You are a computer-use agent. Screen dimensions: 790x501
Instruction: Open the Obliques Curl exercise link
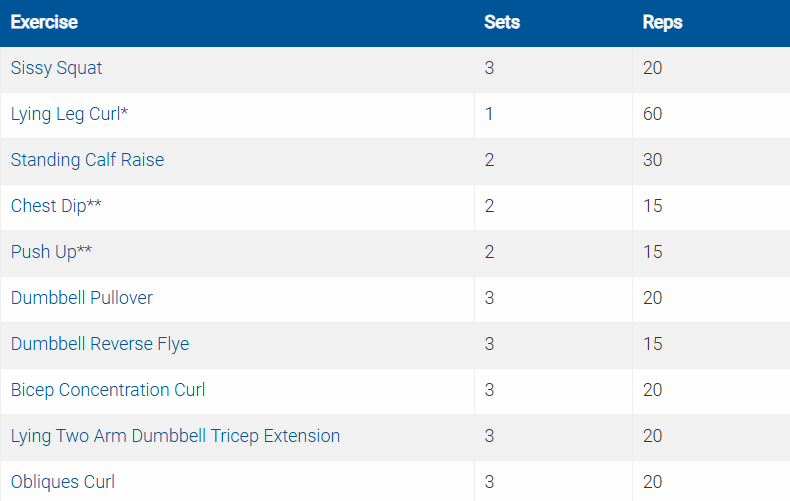tap(63, 482)
